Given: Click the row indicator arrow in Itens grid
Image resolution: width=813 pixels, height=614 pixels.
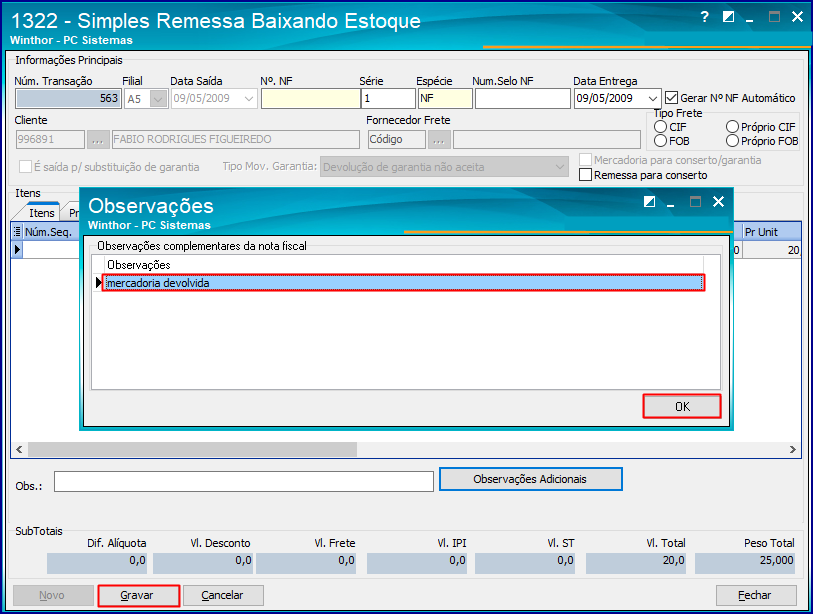Looking at the screenshot, I should (x=17, y=250).
